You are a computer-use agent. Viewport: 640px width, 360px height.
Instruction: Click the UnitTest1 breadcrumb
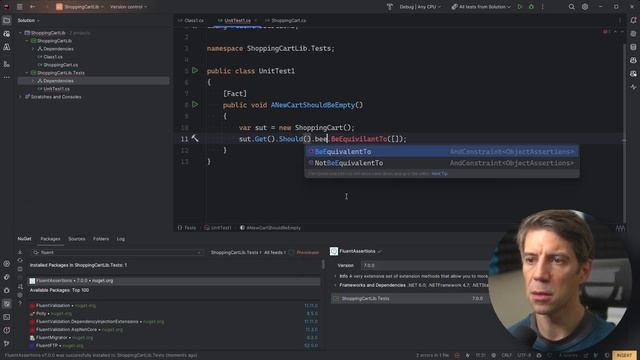(x=218, y=228)
